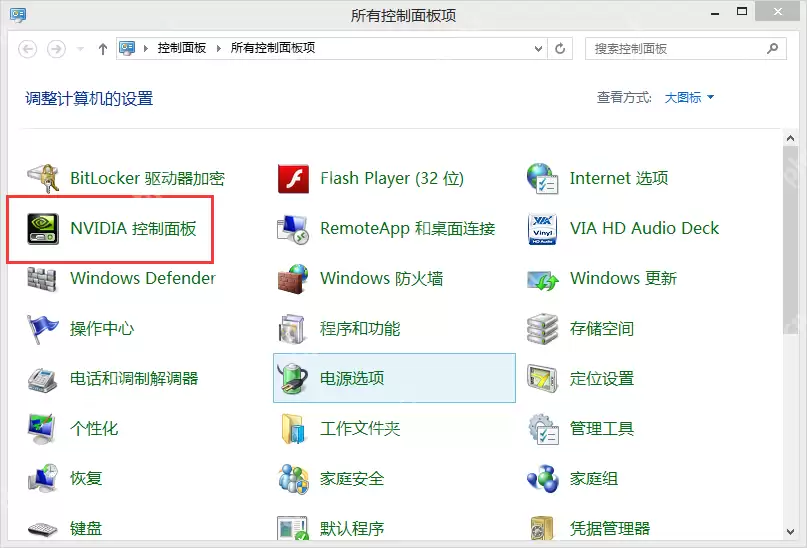Expand the arrow before 控制面板 breadcrumb
The height and width of the screenshot is (548, 807).
coord(146,48)
